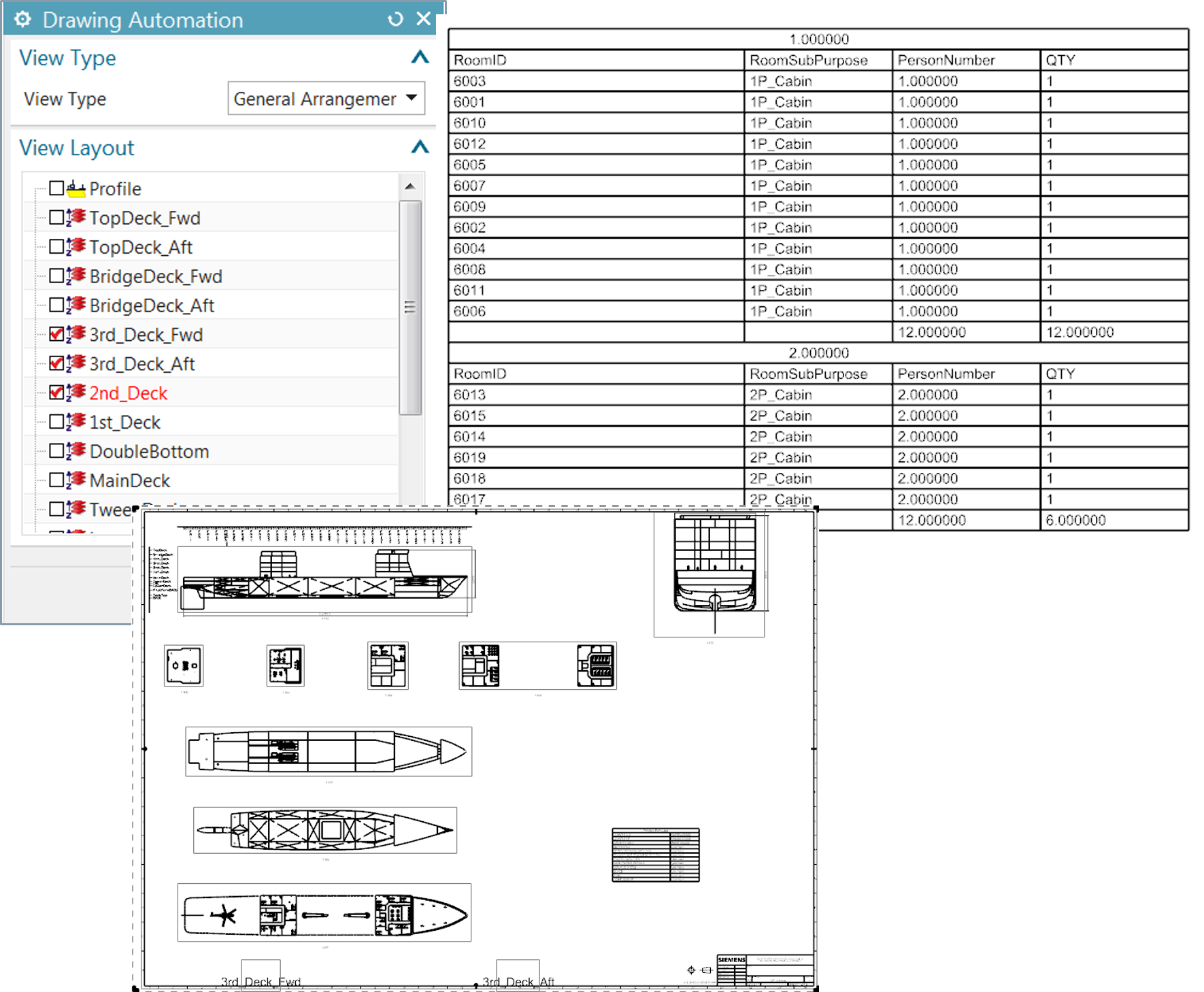This screenshot has height=992, width=1204.
Task: Click the deck layer icon beside DoubleBottom
Action: tap(77, 450)
